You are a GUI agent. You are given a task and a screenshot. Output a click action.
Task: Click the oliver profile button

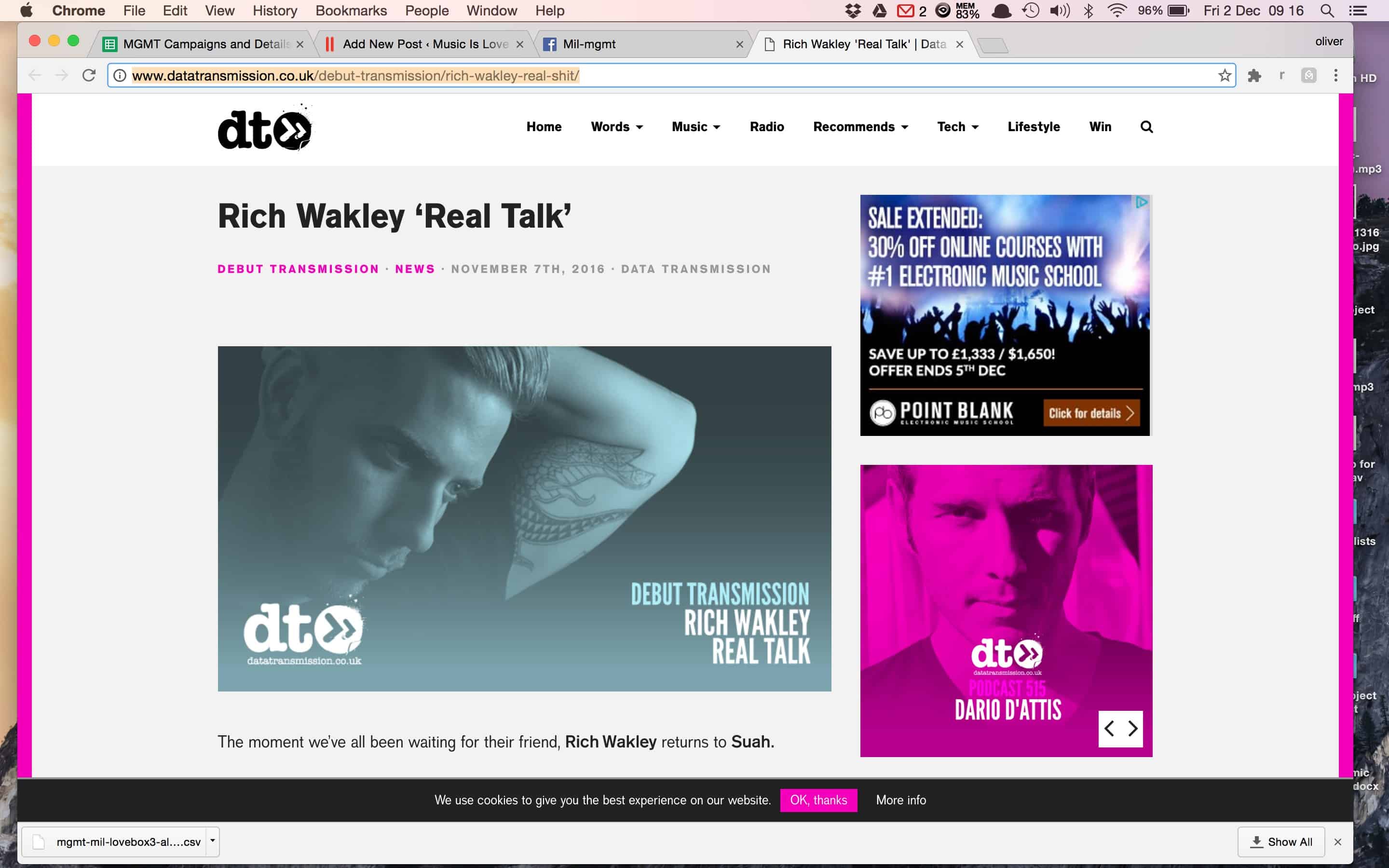coord(1329,41)
